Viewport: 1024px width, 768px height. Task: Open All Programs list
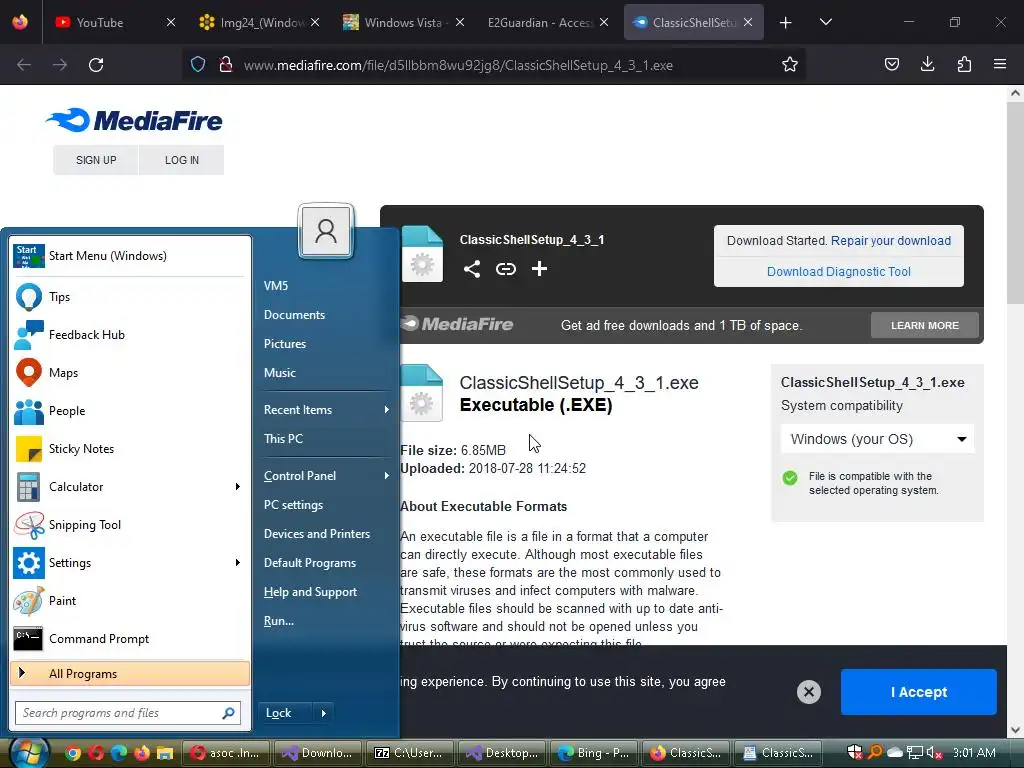pos(130,673)
